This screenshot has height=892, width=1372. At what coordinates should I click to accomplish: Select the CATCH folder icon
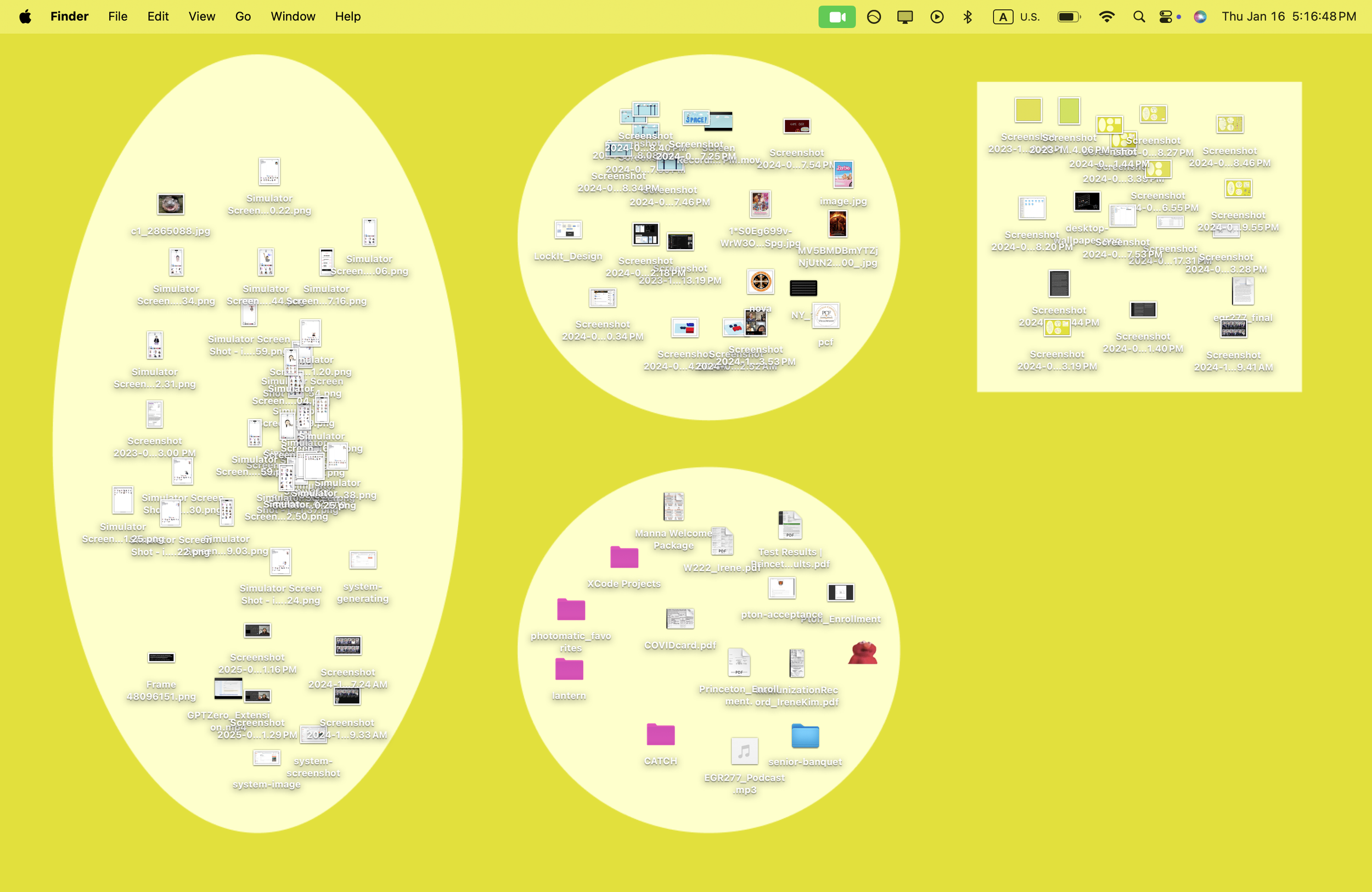[660, 735]
